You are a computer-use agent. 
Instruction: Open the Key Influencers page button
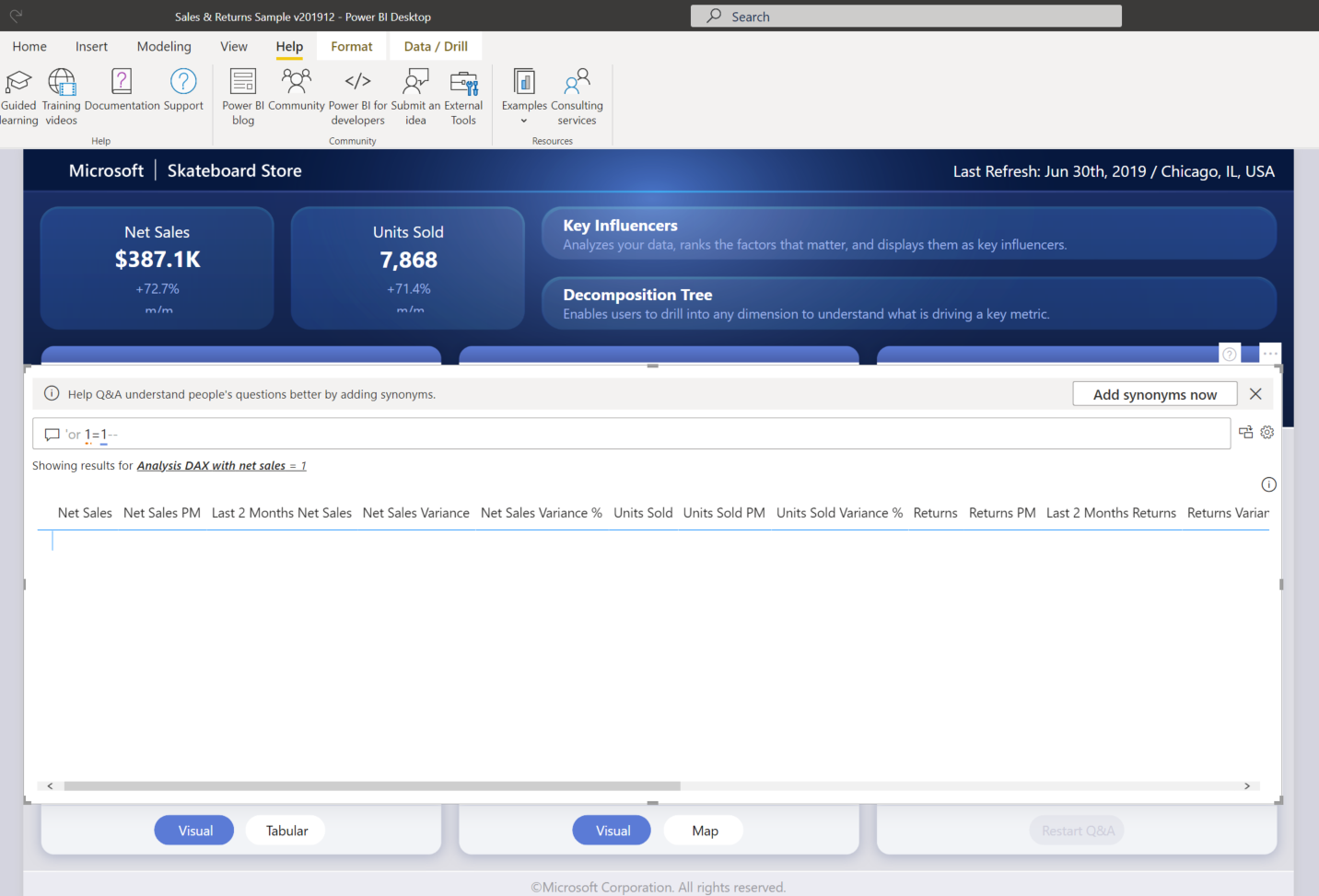pos(909,233)
